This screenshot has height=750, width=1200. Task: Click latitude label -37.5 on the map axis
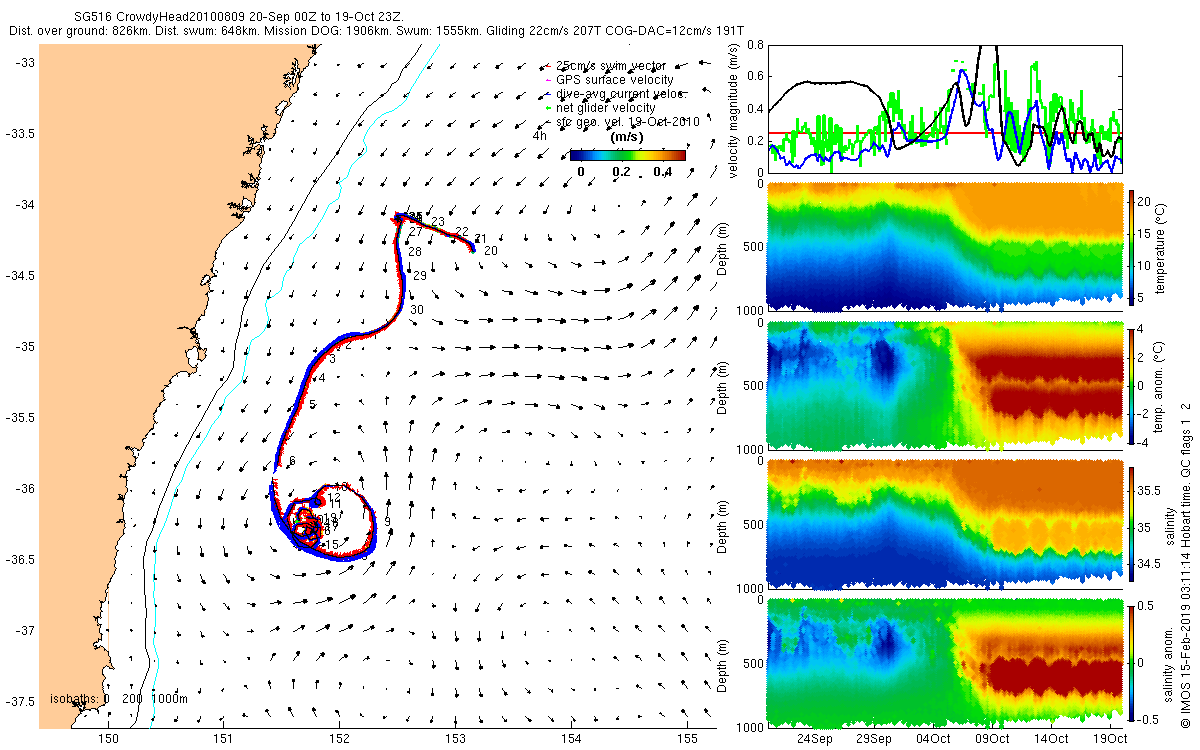click(x=20, y=701)
